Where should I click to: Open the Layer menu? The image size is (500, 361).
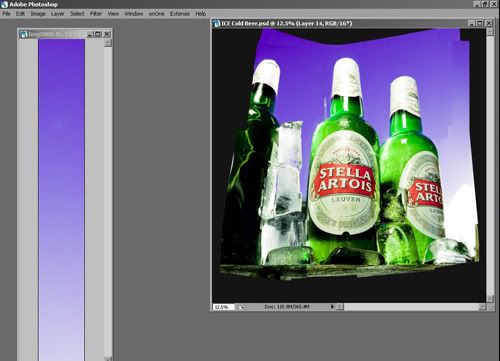[x=57, y=14]
